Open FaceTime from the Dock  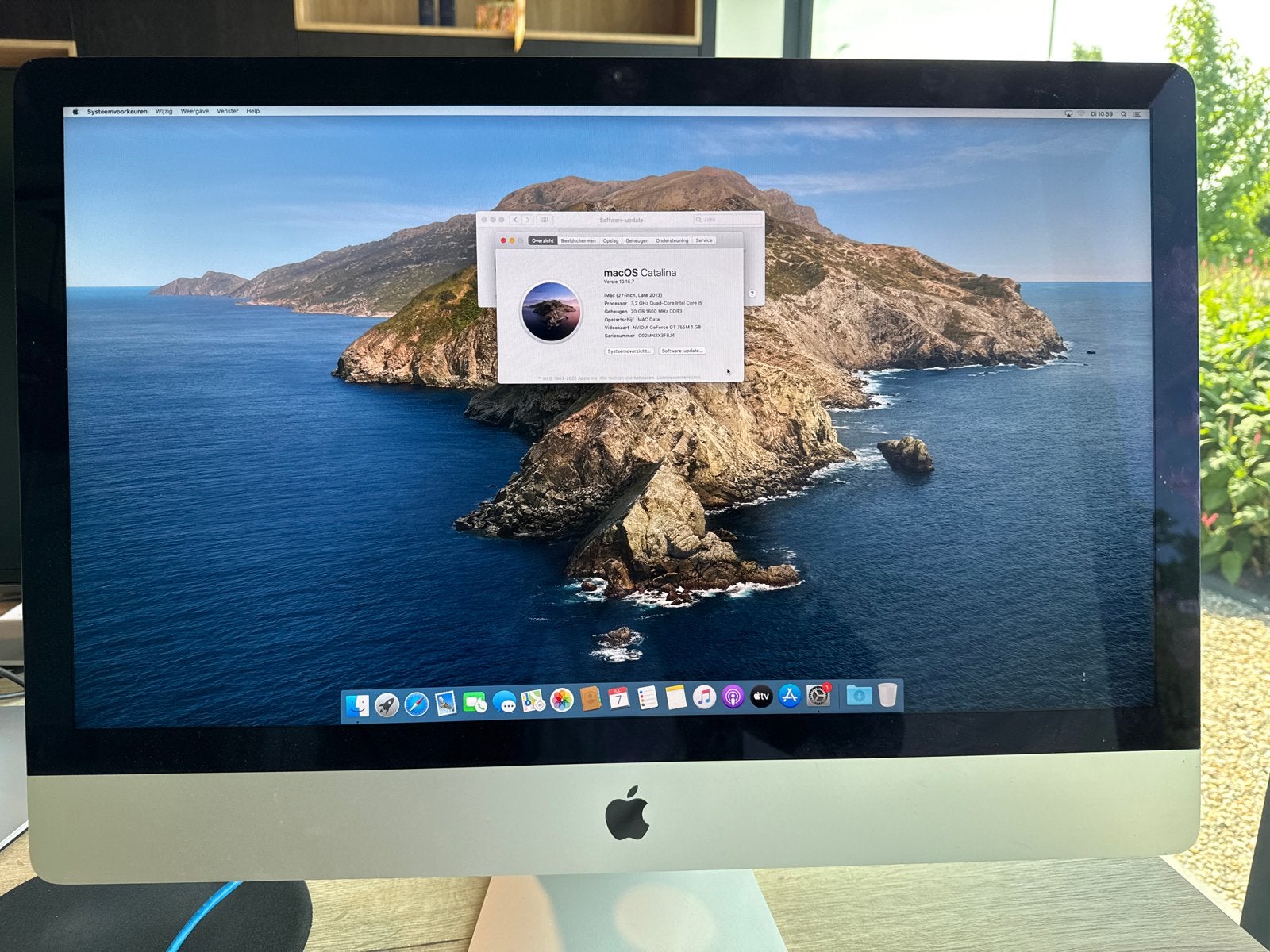(x=475, y=702)
